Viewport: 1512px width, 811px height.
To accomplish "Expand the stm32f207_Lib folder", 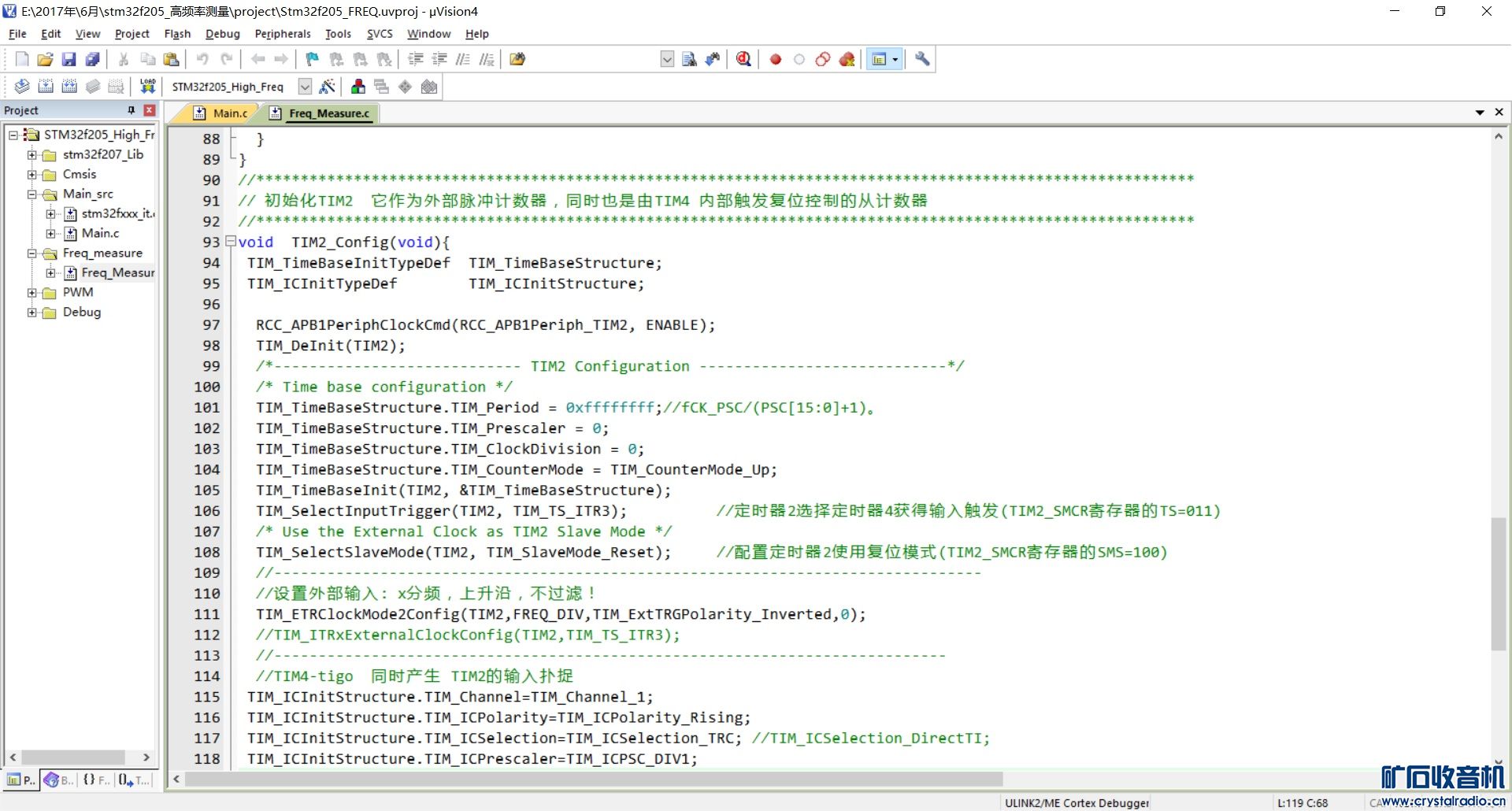I will pyautogui.click(x=32, y=154).
